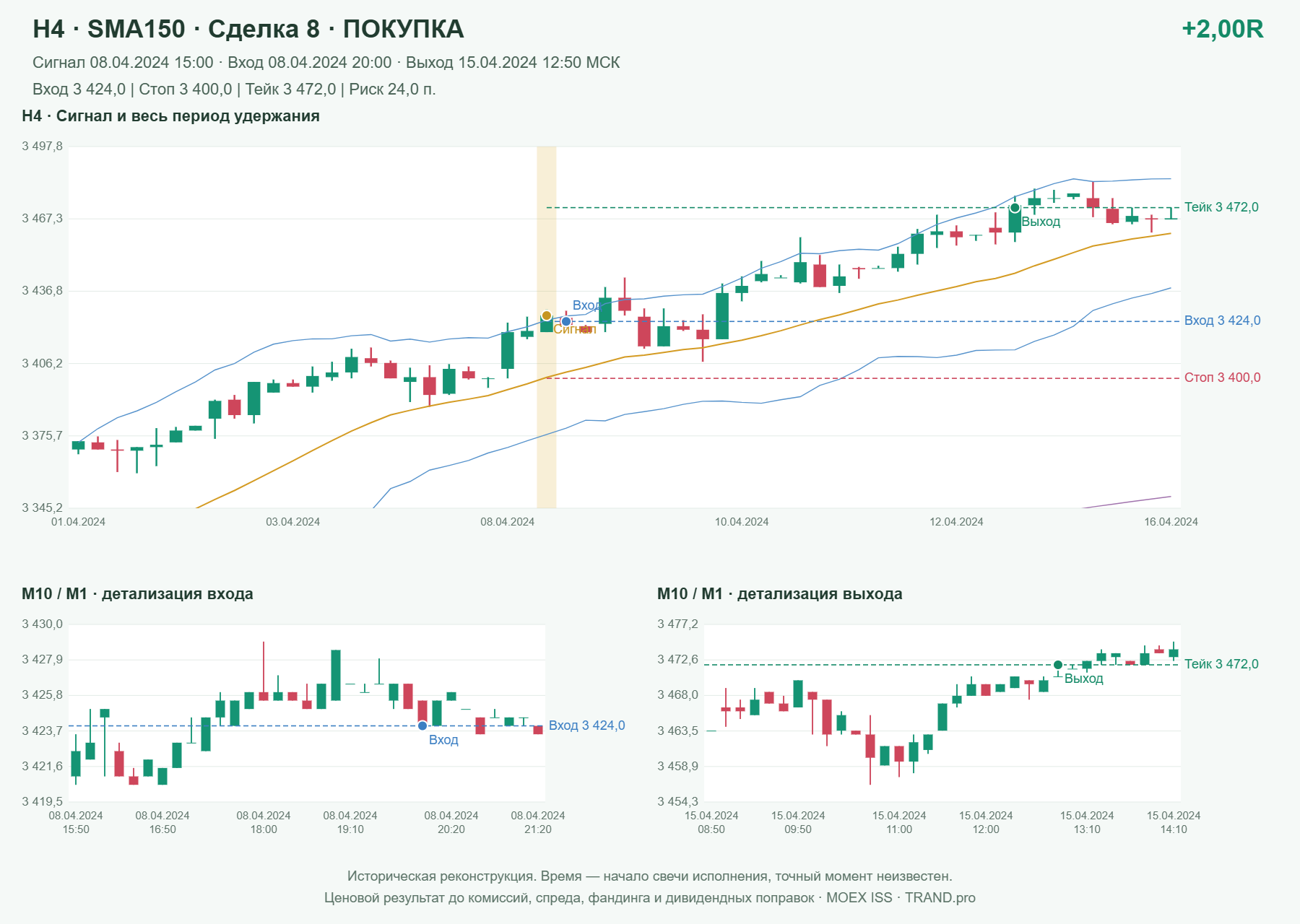This screenshot has height=924, width=1300.
Task: Click the signal/entry/exit timestamps line
Action: 326,63
